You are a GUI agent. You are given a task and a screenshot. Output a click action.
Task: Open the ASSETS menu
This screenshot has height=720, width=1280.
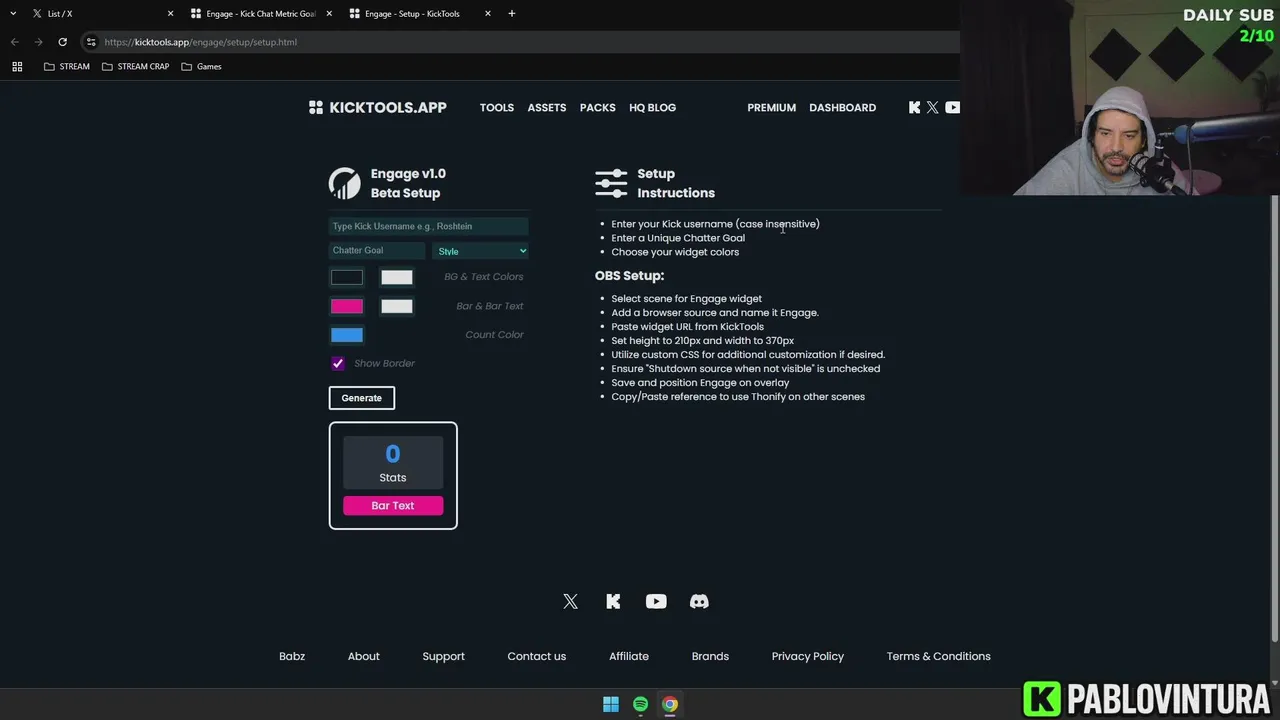point(547,107)
